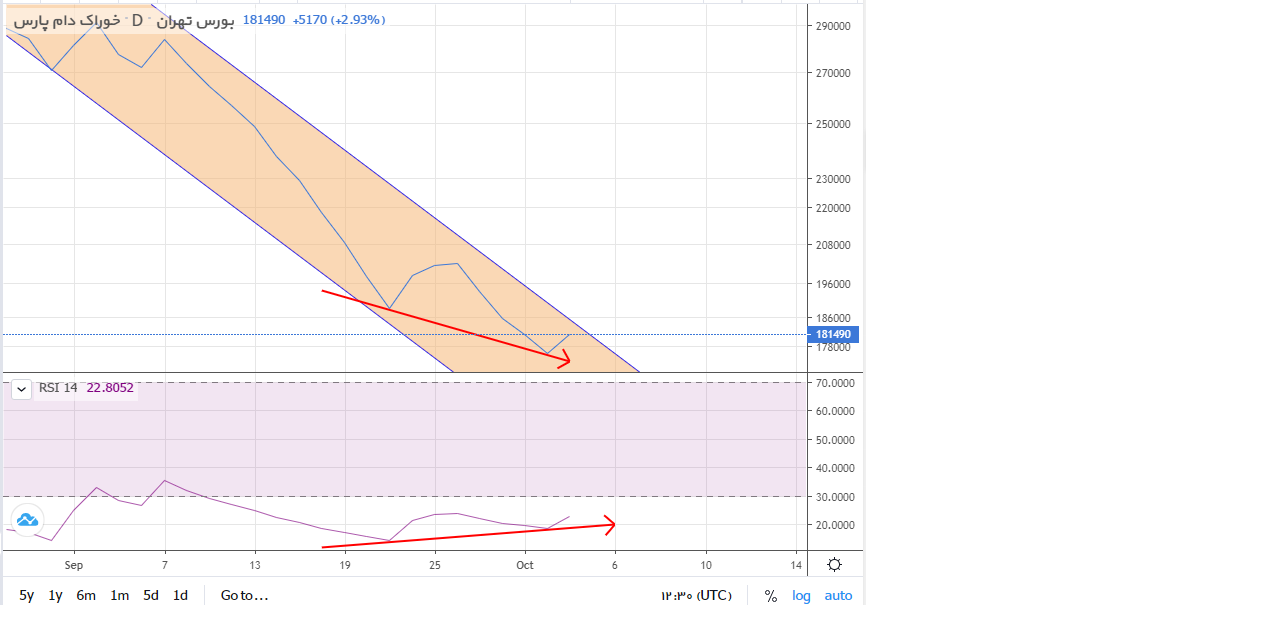
Task: Set time range to 1y
Action: click(x=56, y=595)
